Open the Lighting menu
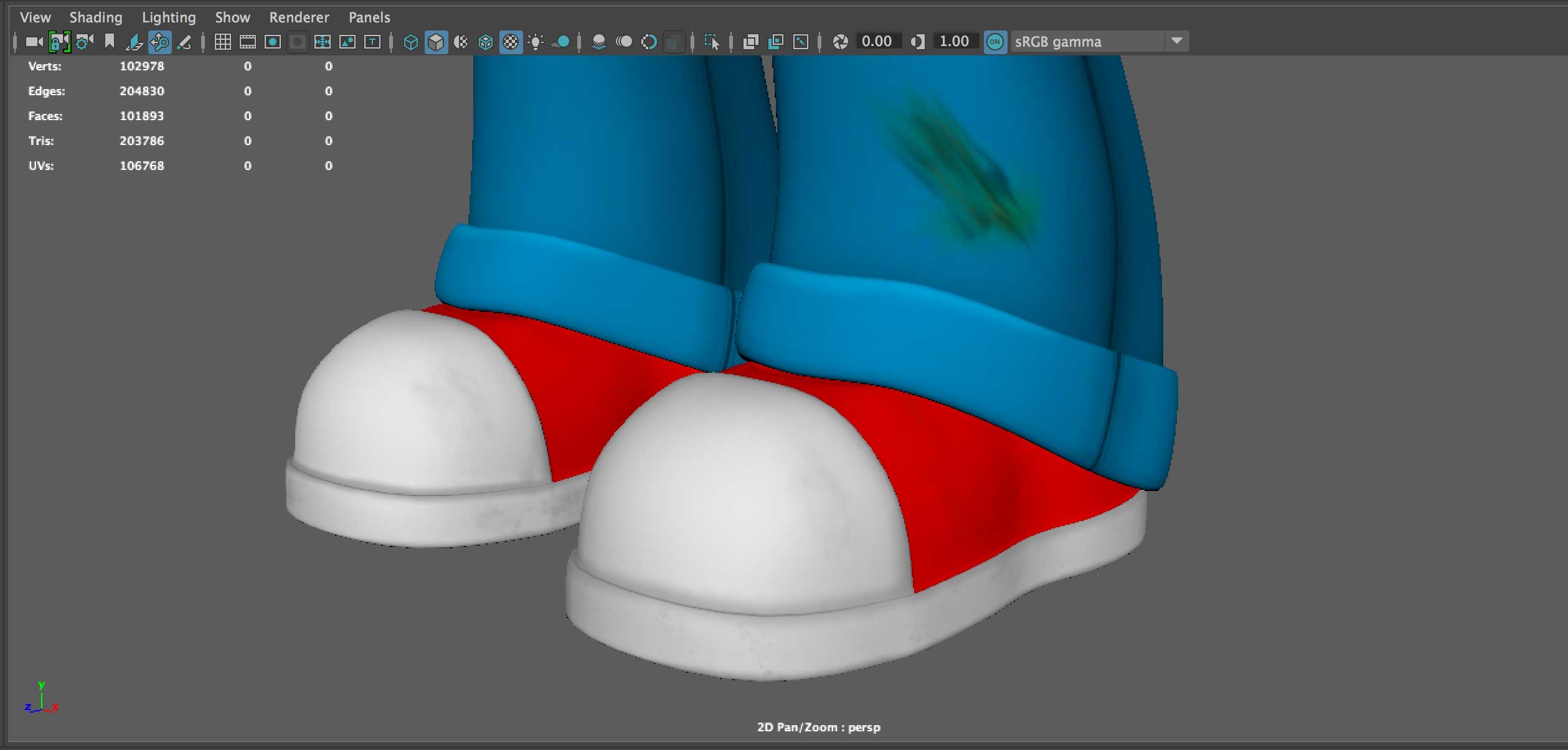 pos(169,17)
